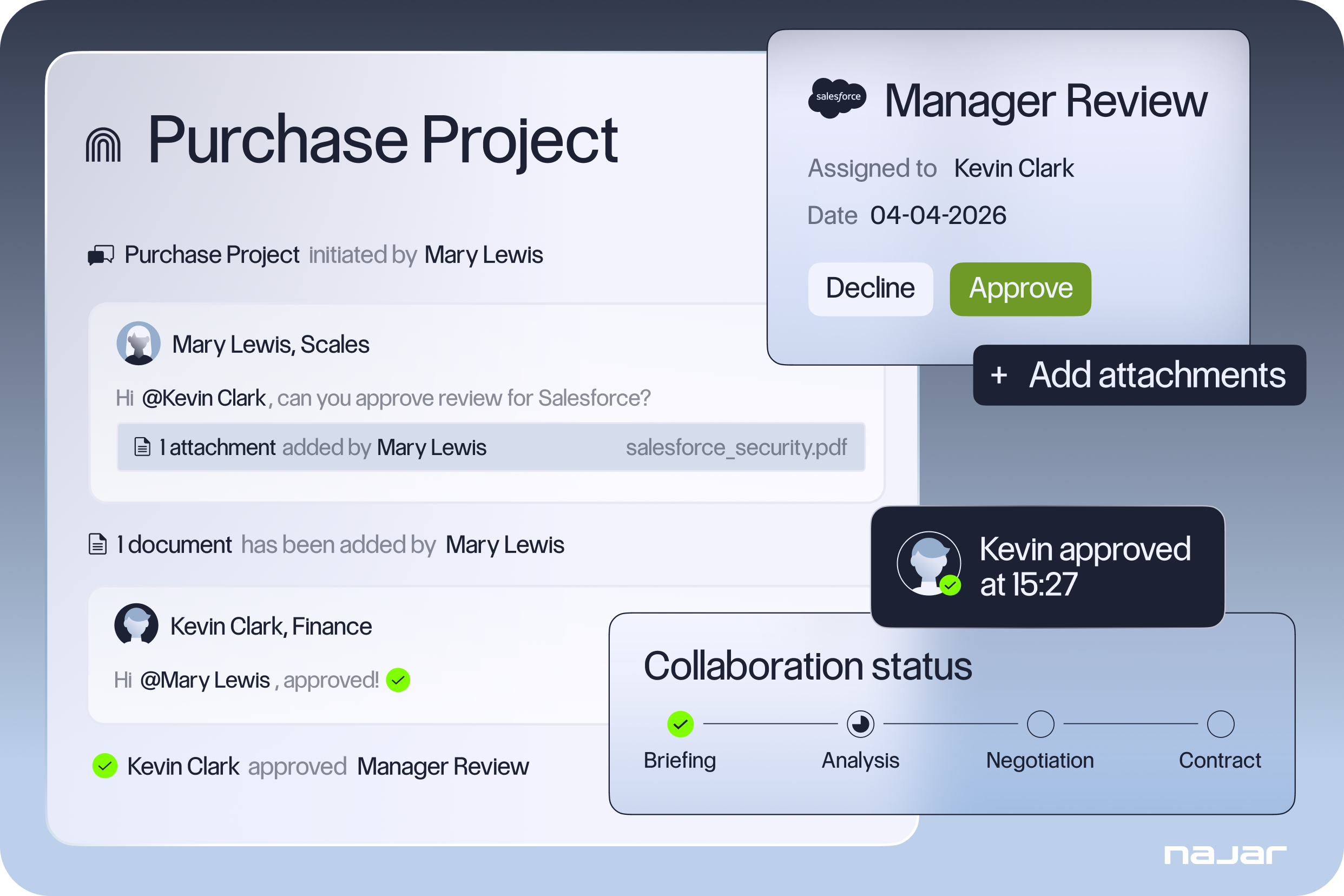Click the arch logo beside Purchase Project
1344x896 pixels.
coord(103,145)
